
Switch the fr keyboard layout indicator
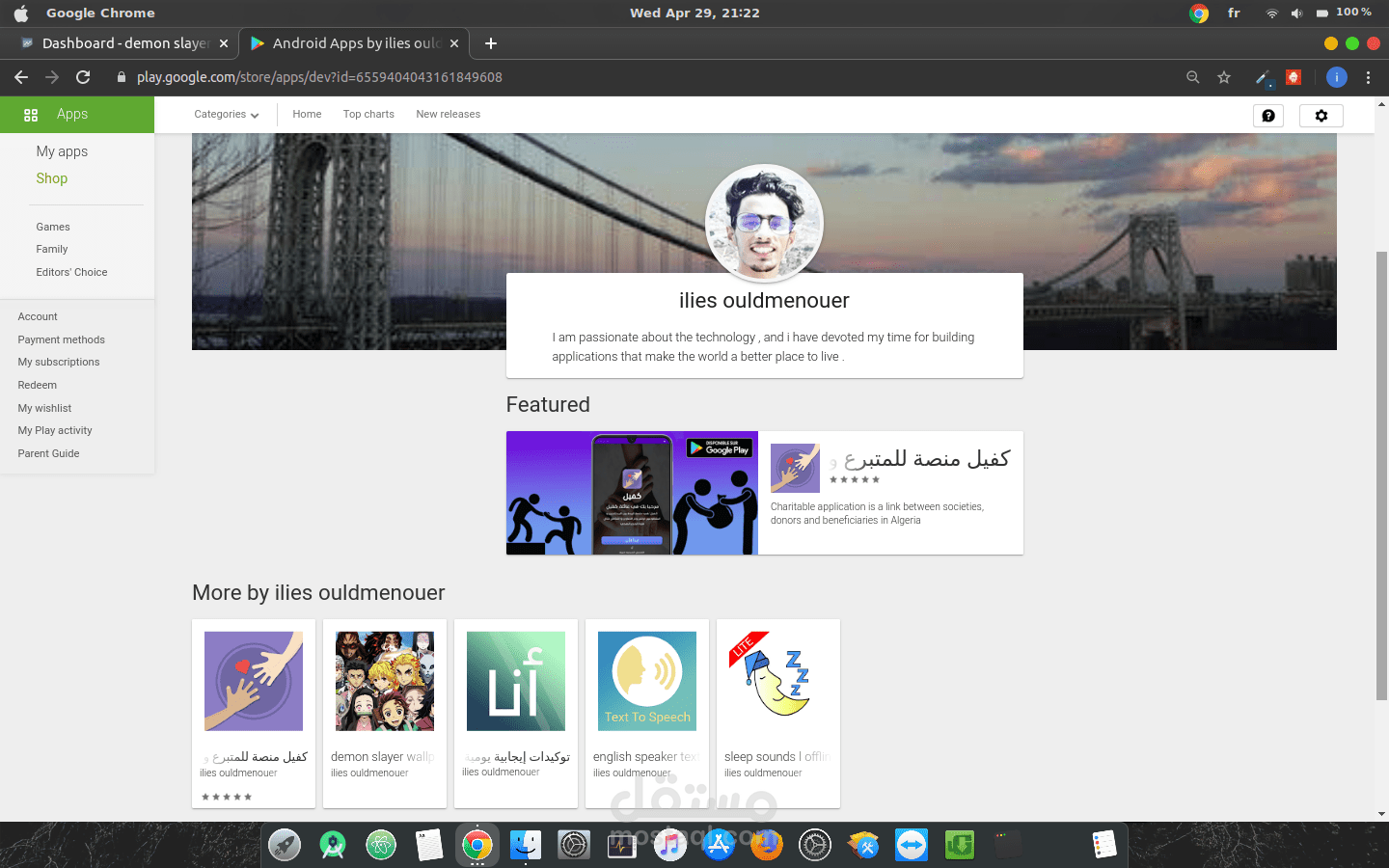(x=1234, y=13)
